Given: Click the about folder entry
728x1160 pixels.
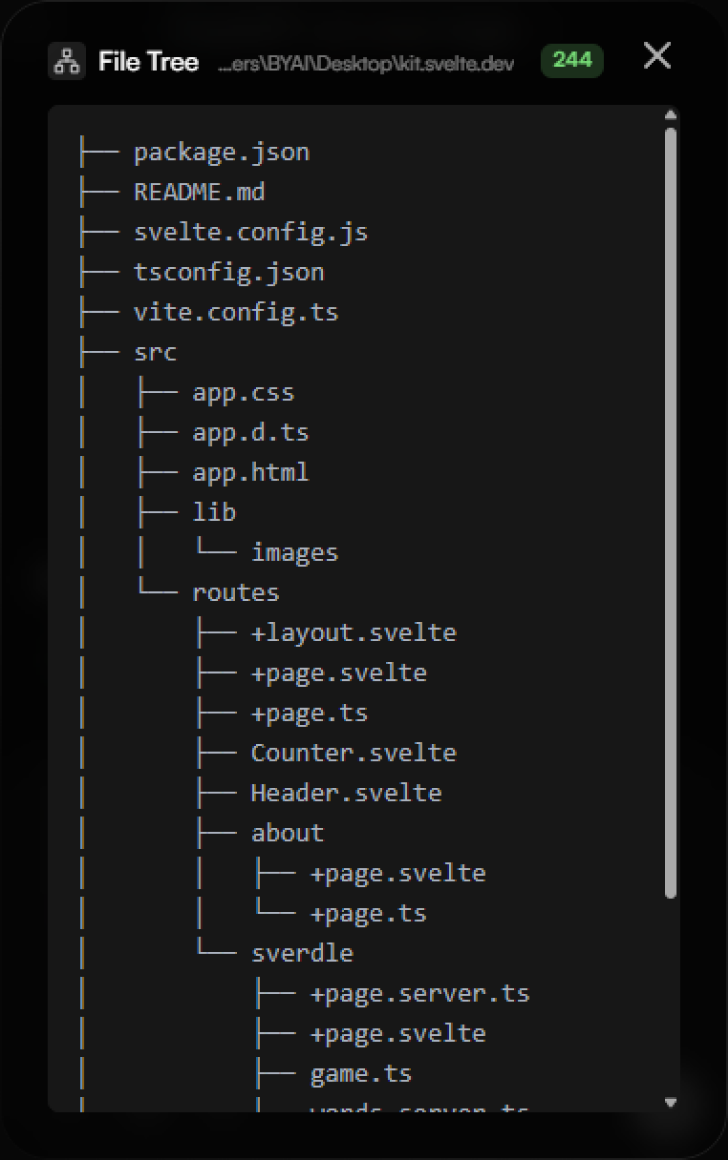Looking at the screenshot, I should pyautogui.click(x=287, y=833).
